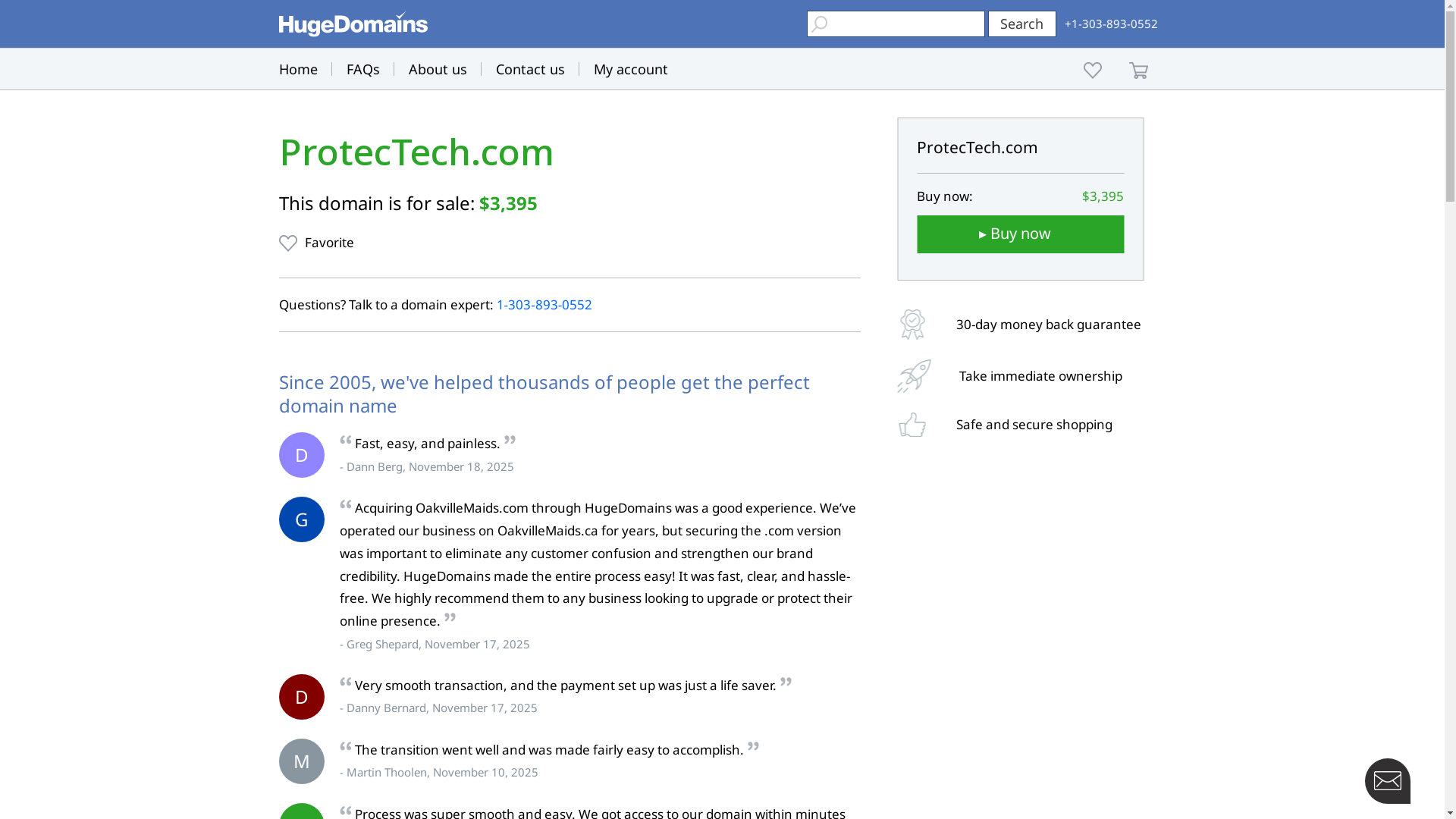Click the header phone number +1-303-893-0552
Viewport: 1456px width, 819px height.
[1110, 24]
